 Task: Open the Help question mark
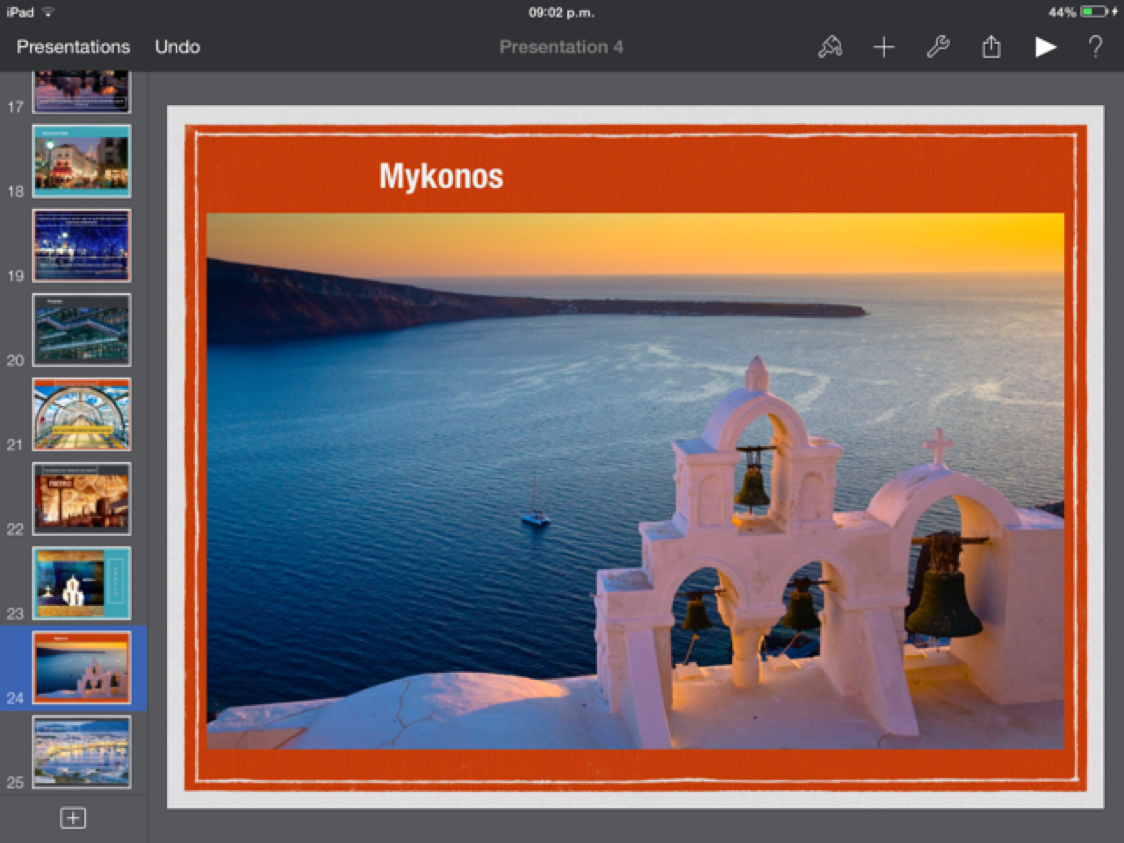tap(1096, 47)
